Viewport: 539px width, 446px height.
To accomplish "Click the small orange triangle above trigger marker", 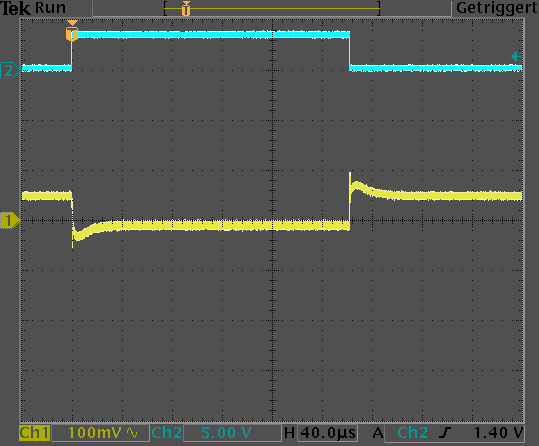I will point(73,23).
